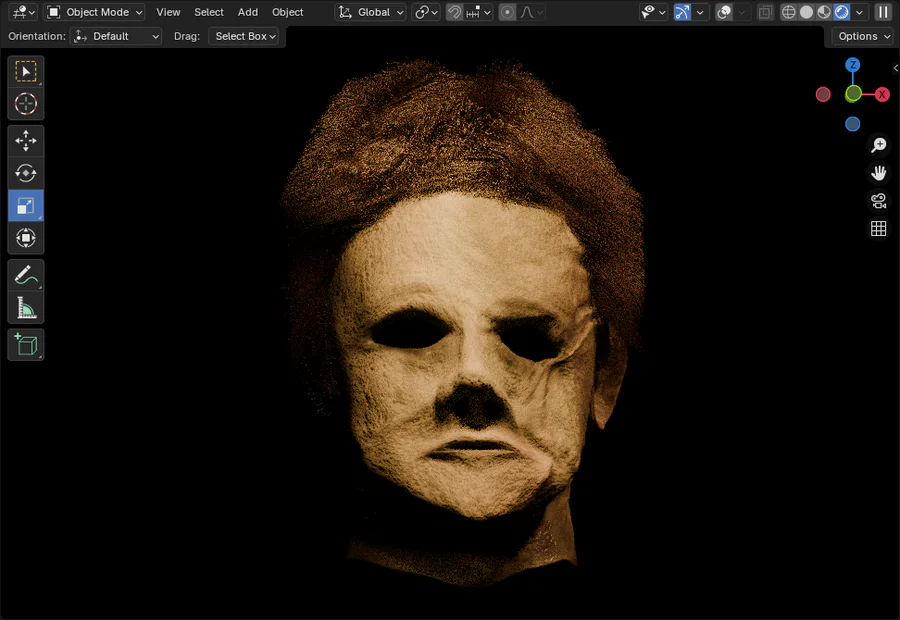This screenshot has width=900, height=620.
Task: Click the green Y axis gizmo
Action: (x=853, y=94)
